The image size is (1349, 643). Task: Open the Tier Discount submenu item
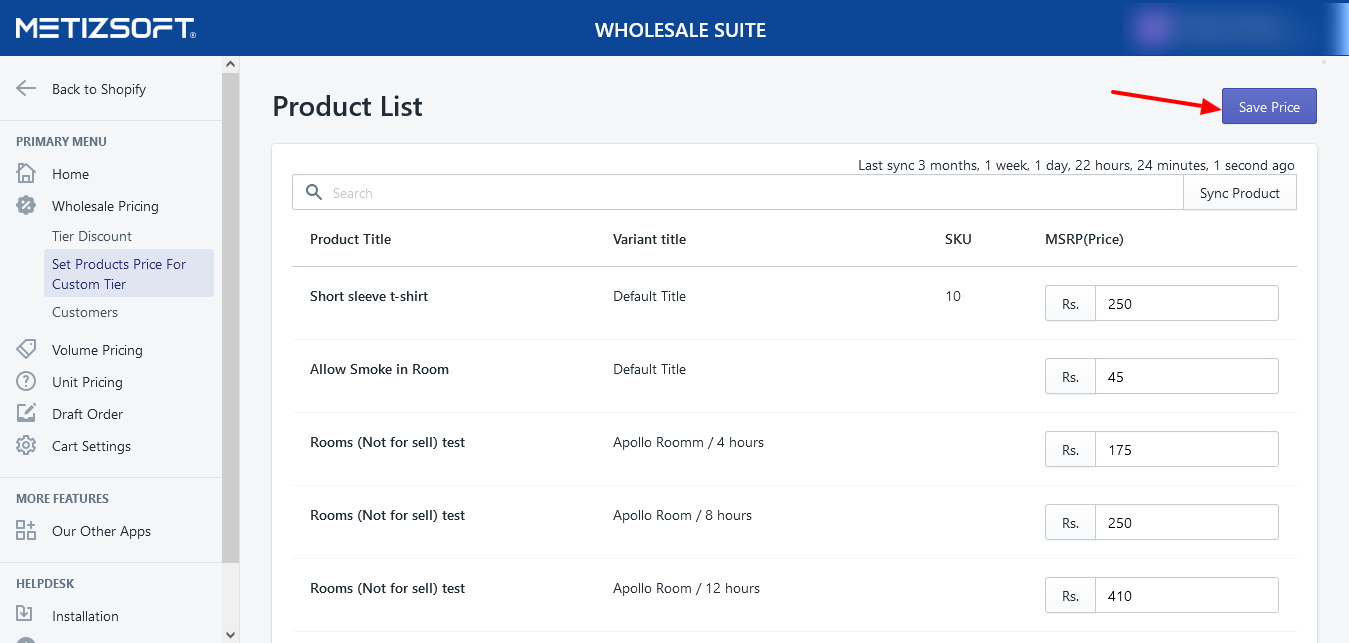(x=92, y=236)
